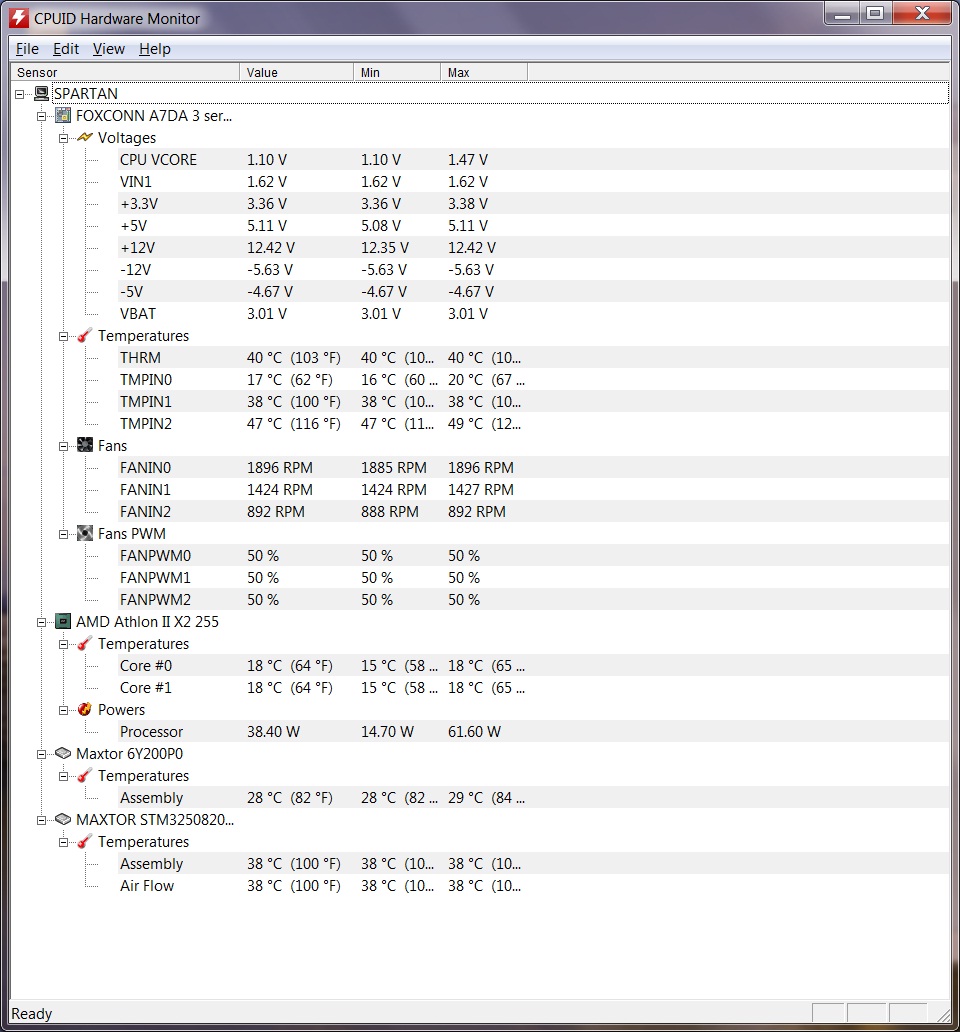The height and width of the screenshot is (1032, 960).
Task: Click the 1896 RPM FANIN0 value
Action: (x=280, y=468)
